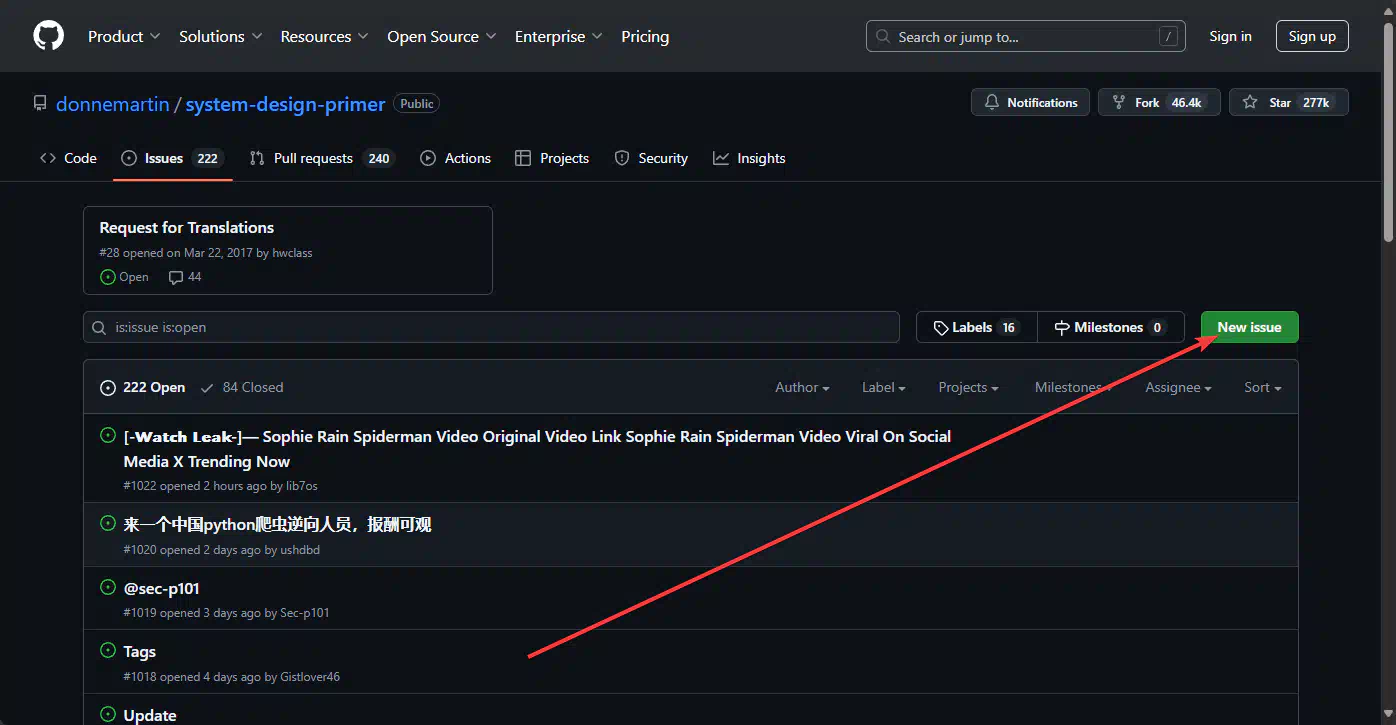This screenshot has width=1396, height=725.
Task: Click open-status icon of Tags issue
Action: [108, 650]
